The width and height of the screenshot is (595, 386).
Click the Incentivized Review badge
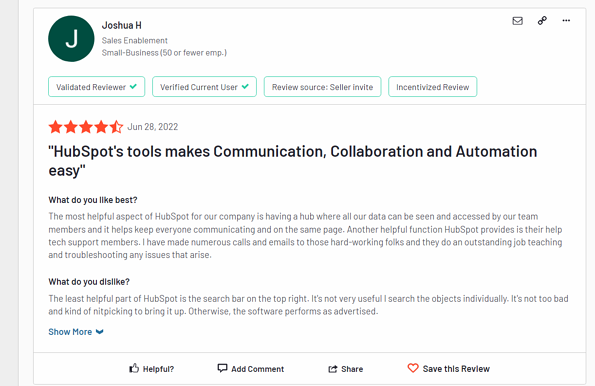click(x=433, y=87)
